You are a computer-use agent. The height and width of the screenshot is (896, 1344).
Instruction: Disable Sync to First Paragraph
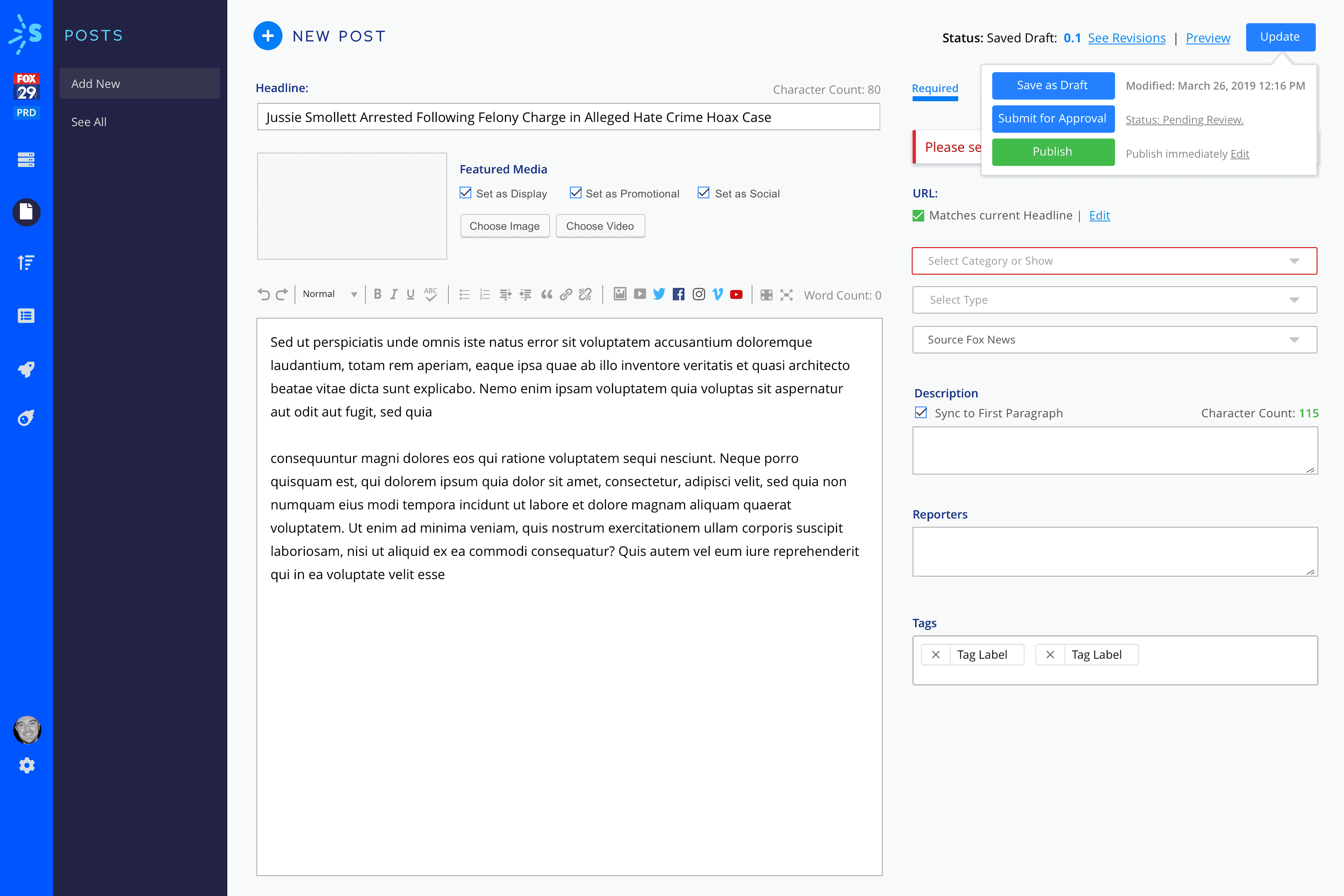point(920,413)
